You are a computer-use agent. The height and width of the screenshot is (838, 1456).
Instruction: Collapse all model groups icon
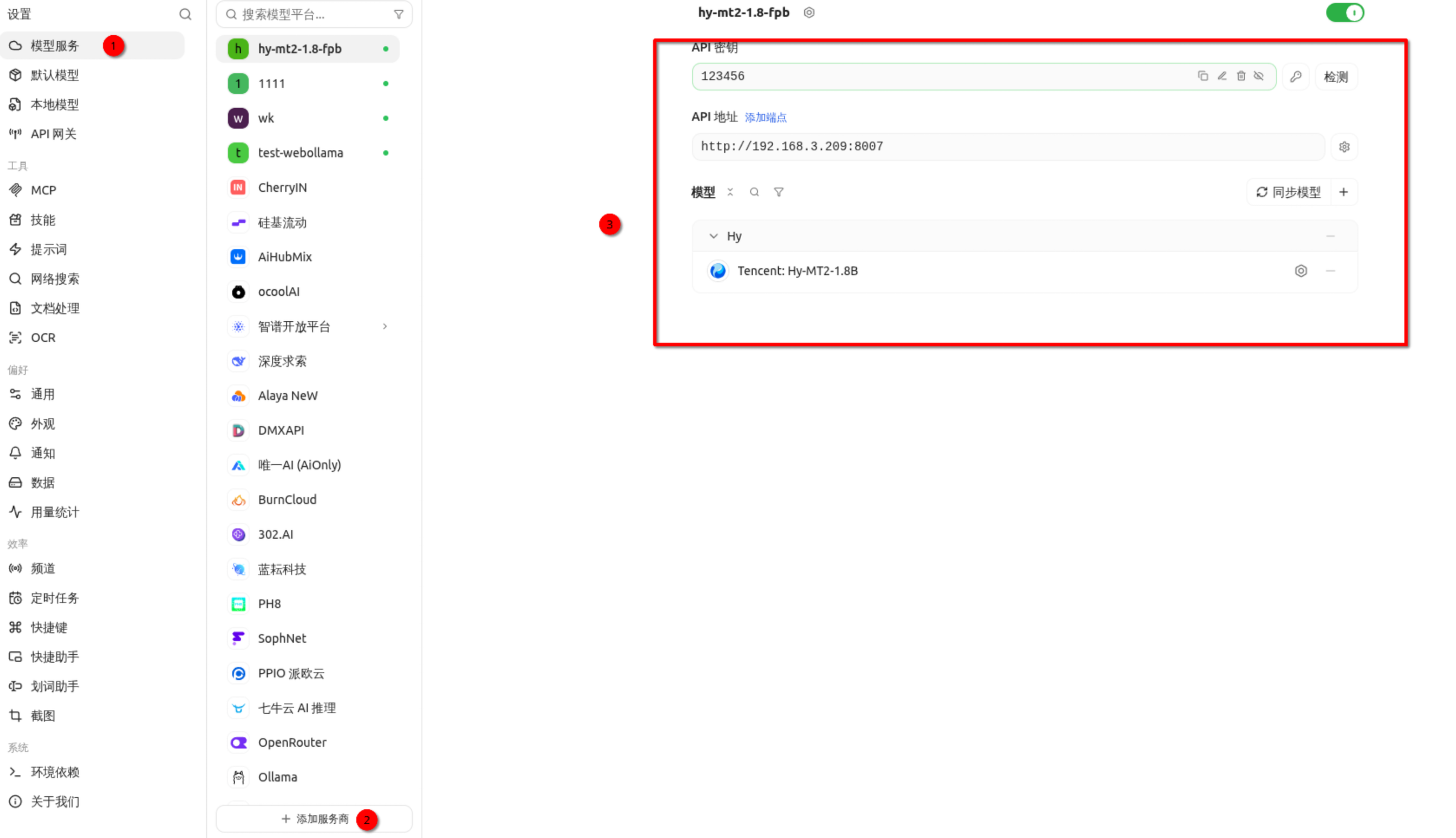point(730,192)
